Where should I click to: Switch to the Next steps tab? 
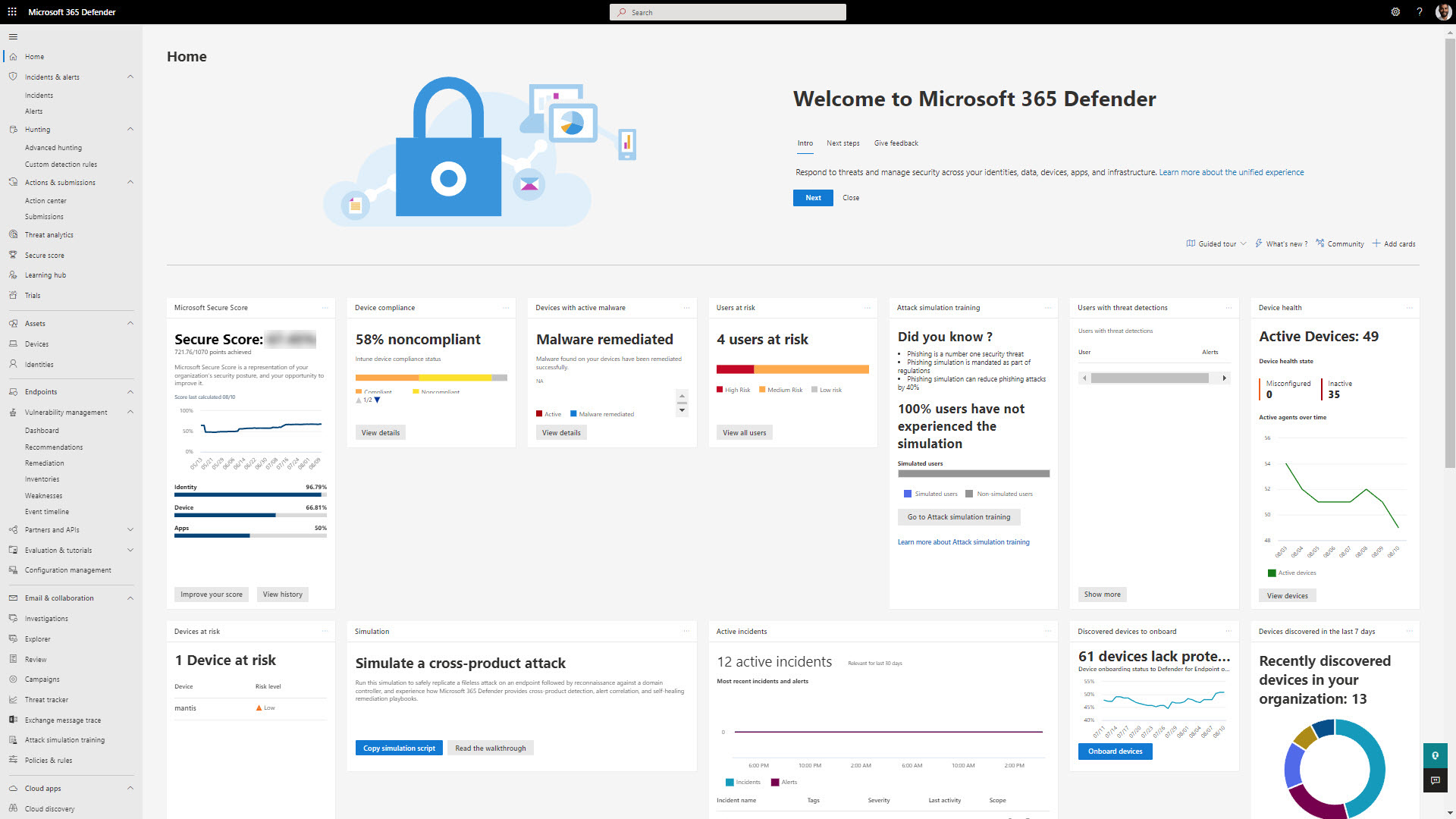[843, 143]
